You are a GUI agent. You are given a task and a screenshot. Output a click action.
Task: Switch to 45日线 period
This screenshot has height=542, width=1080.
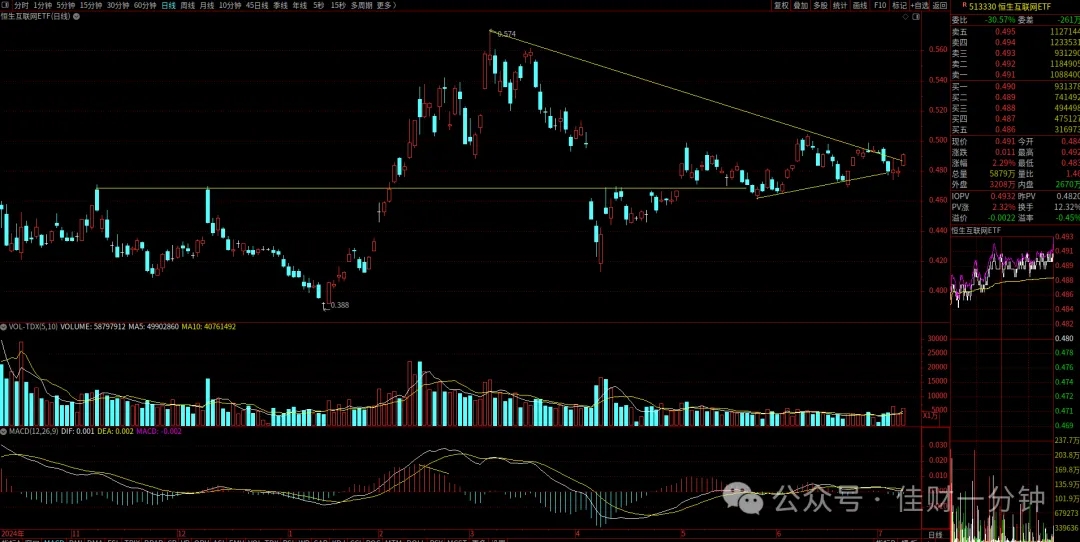(257, 5)
